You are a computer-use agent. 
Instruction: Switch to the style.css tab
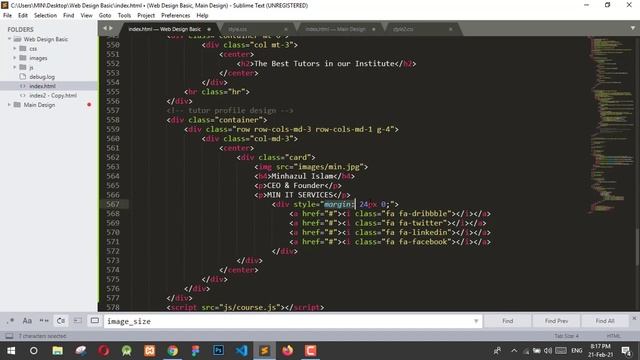point(237,29)
